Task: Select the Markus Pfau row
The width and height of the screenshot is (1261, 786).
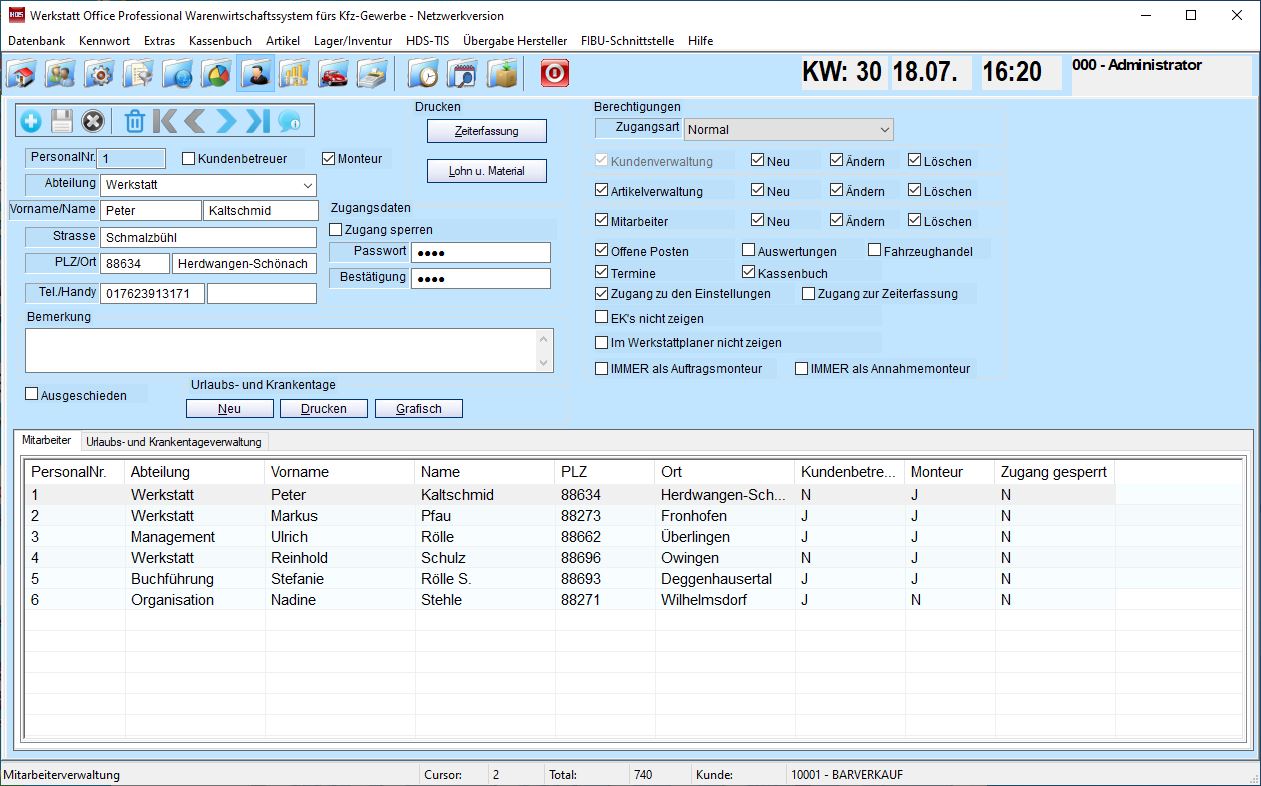Action: click(570, 516)
